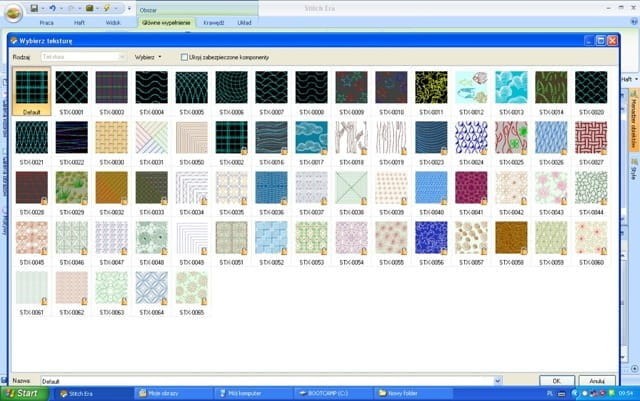The height and width of the screenshot is (401, 640).
Task: Select the brown STX-0058 texture swatch
Action: 511,237
